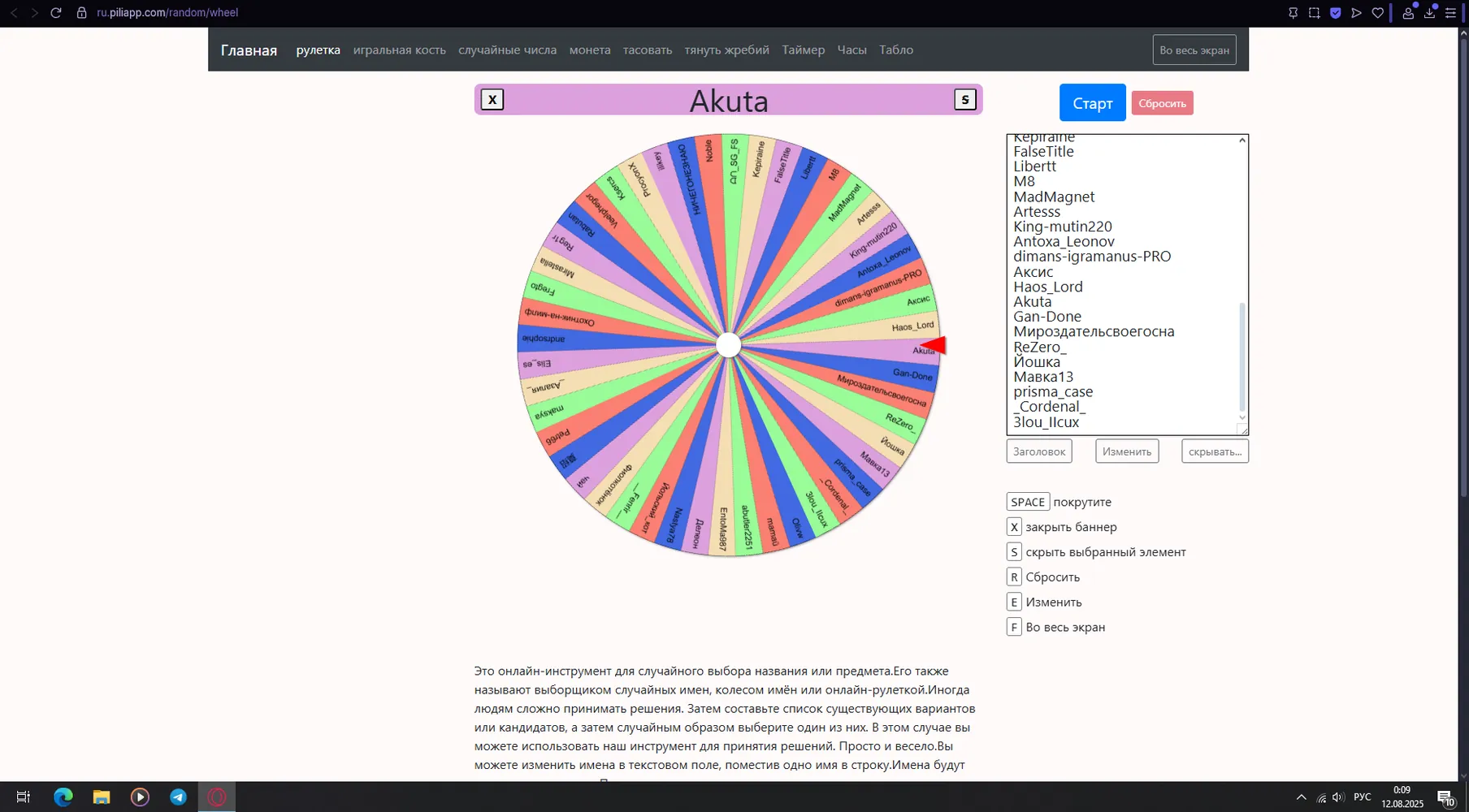The height and width of the screenshot is (812, 1469).
Task: Click the address bar URL
Action: click(x=167, y=13)
